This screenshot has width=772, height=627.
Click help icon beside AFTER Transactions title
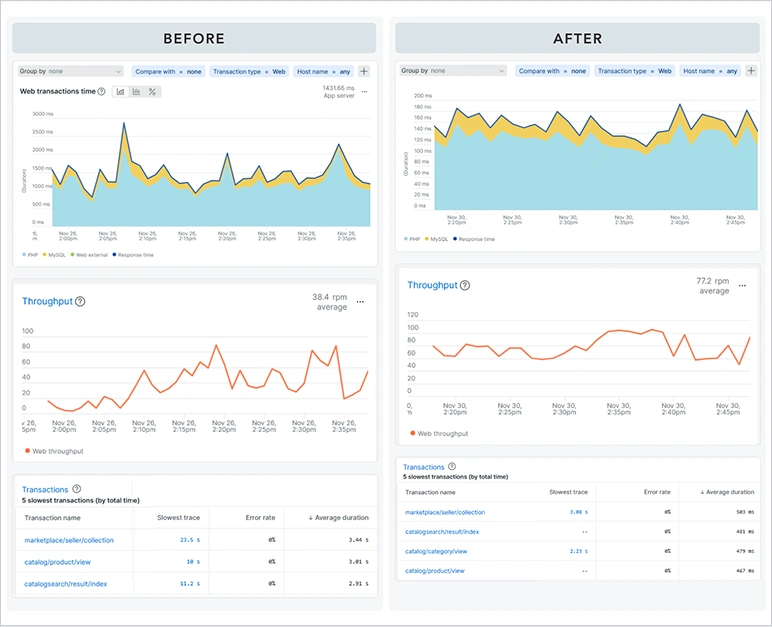(x=452, y=466)
